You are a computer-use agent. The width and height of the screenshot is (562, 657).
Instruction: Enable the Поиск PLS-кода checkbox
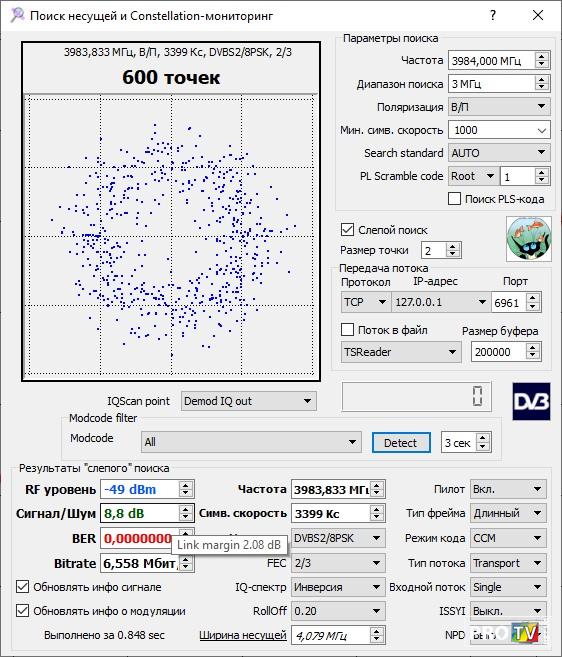coord(454,199)
